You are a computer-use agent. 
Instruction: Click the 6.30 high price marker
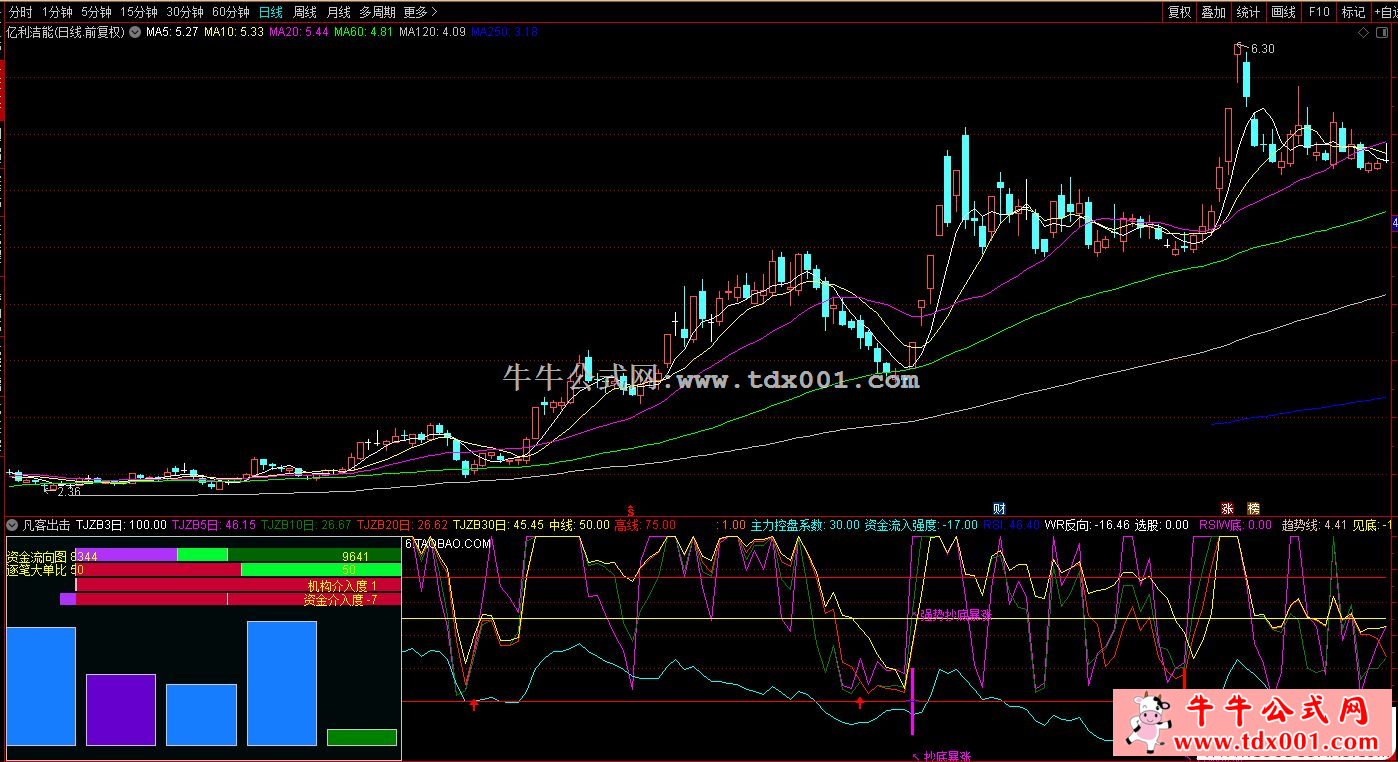tap(1263, 48)
